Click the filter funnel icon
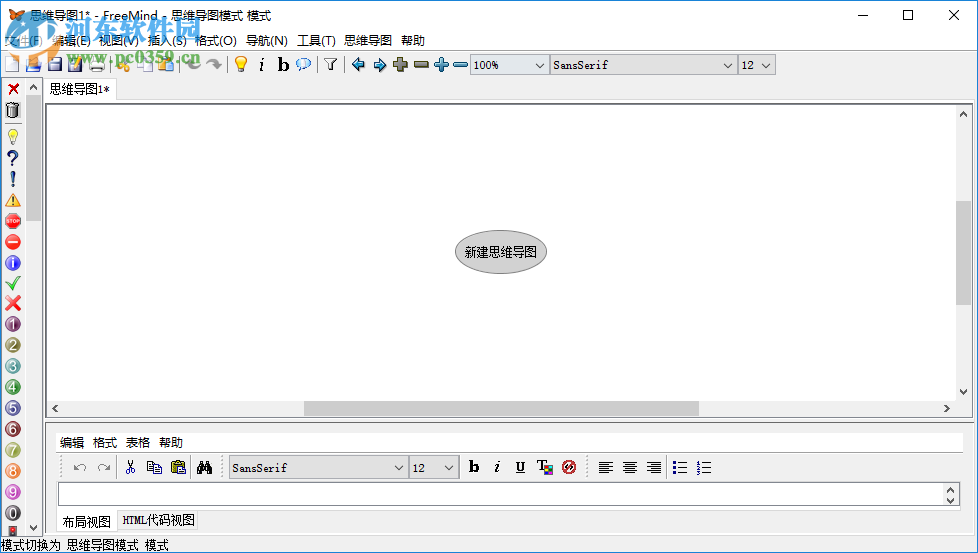The height and width of the screenshot is (553, 978). click(331, 64)
